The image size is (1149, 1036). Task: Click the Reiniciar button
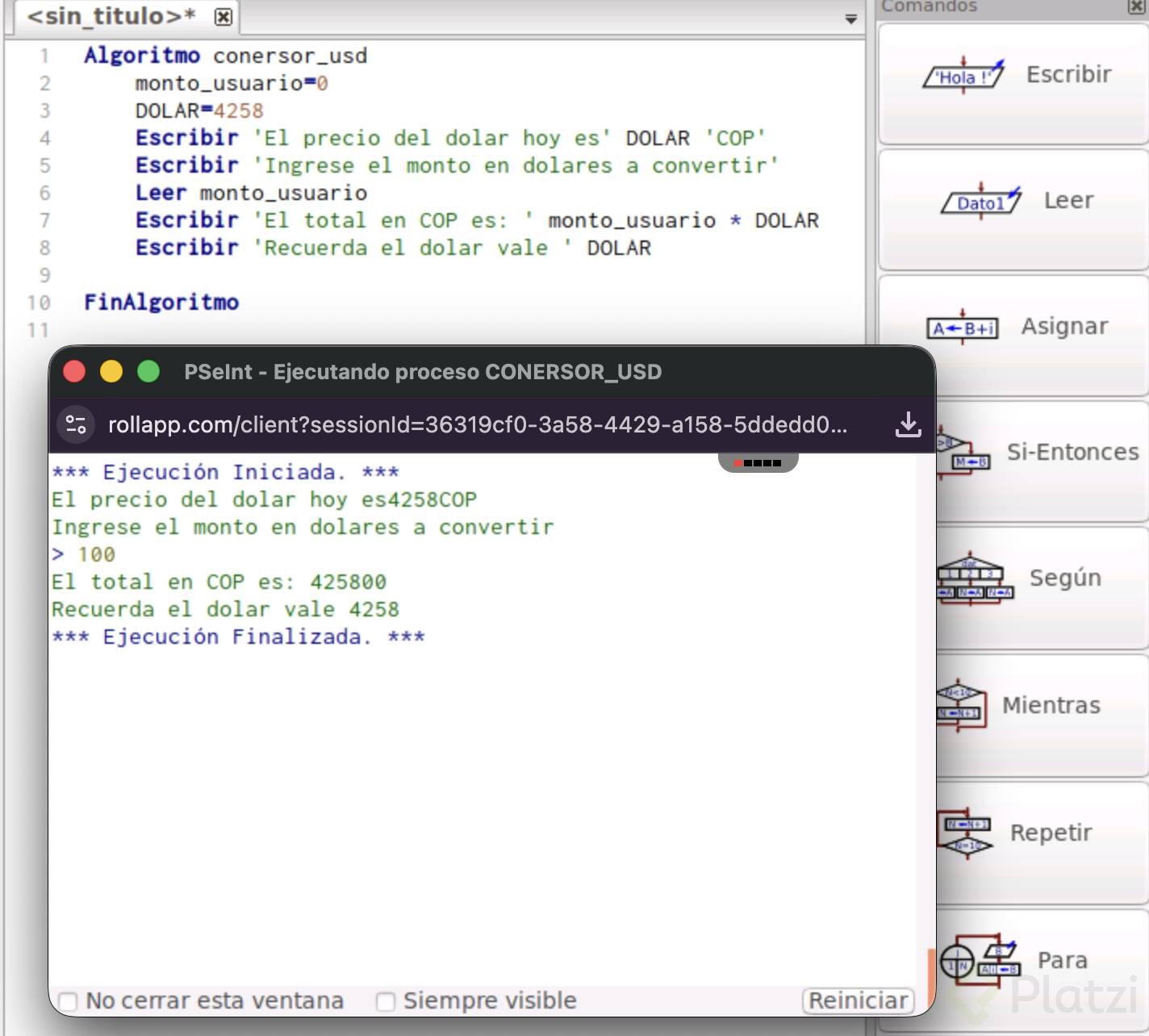tap(859, 1000)
